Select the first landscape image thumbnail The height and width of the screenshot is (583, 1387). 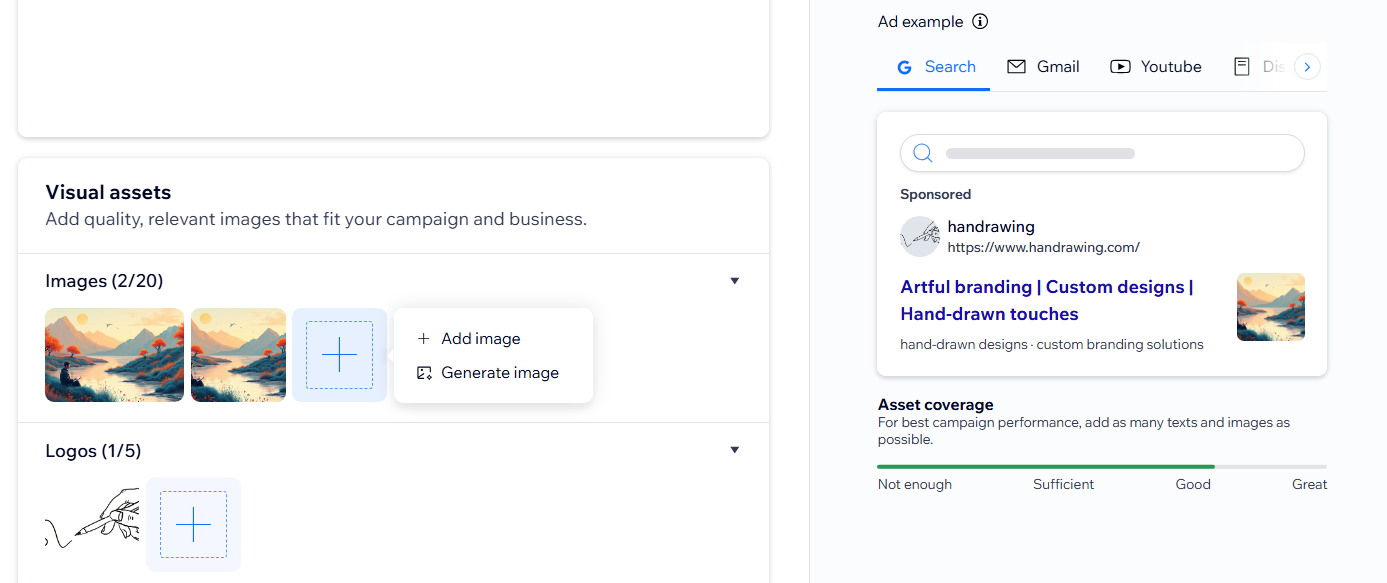click(x=114, y=355)
